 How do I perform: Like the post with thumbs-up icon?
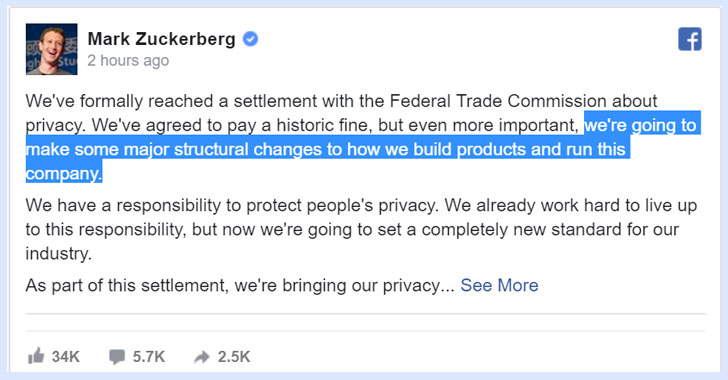36,356
